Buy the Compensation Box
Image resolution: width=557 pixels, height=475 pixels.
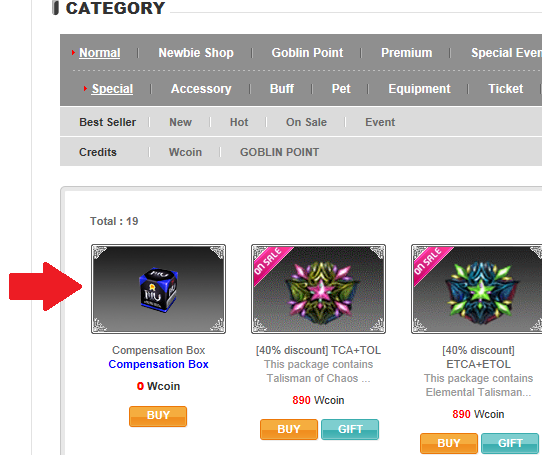click(x=158, y=416)
